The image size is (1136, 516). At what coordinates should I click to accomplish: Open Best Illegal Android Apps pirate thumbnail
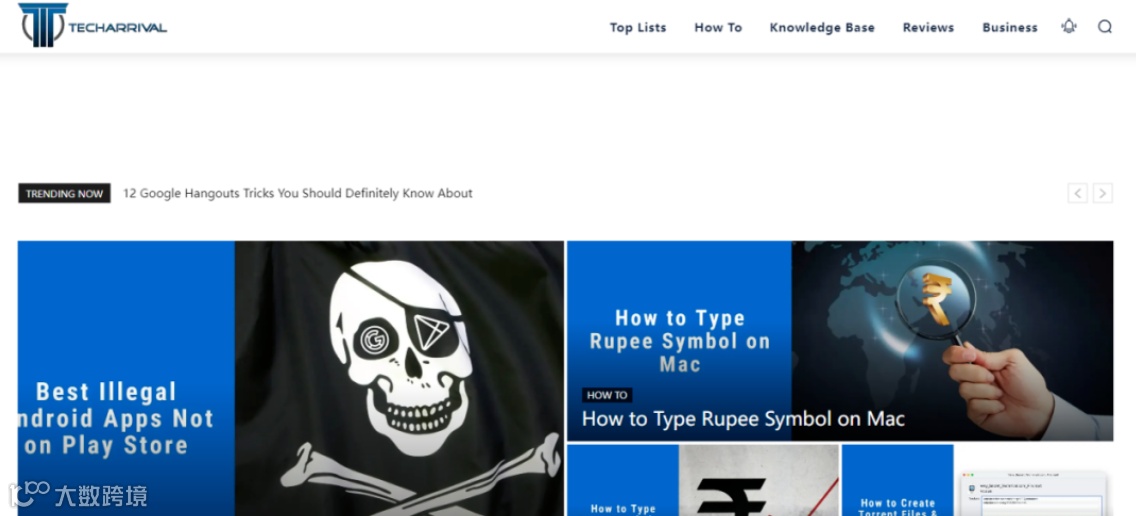click(291, 378)
